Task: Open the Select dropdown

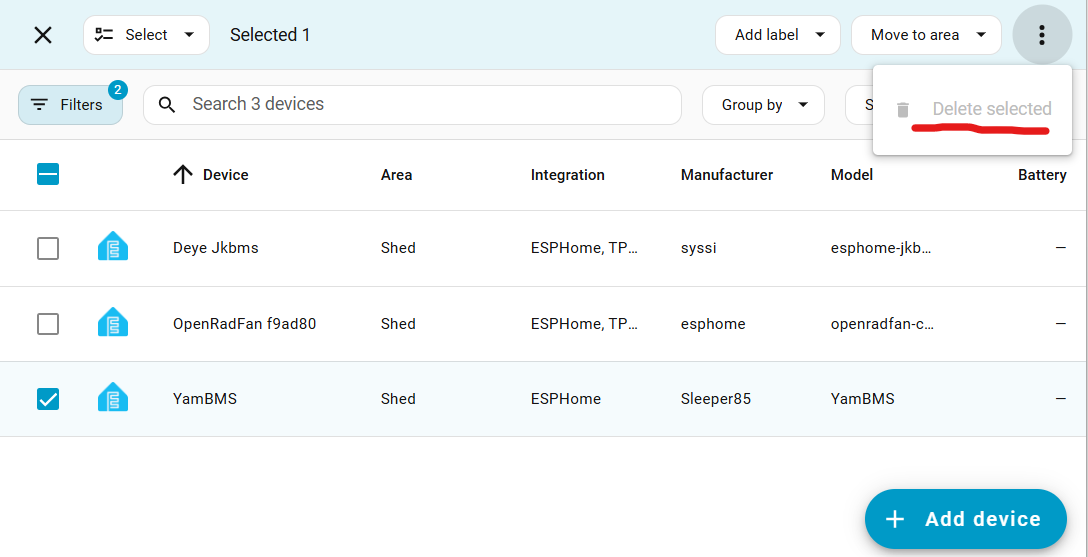Action: (146, 35)
